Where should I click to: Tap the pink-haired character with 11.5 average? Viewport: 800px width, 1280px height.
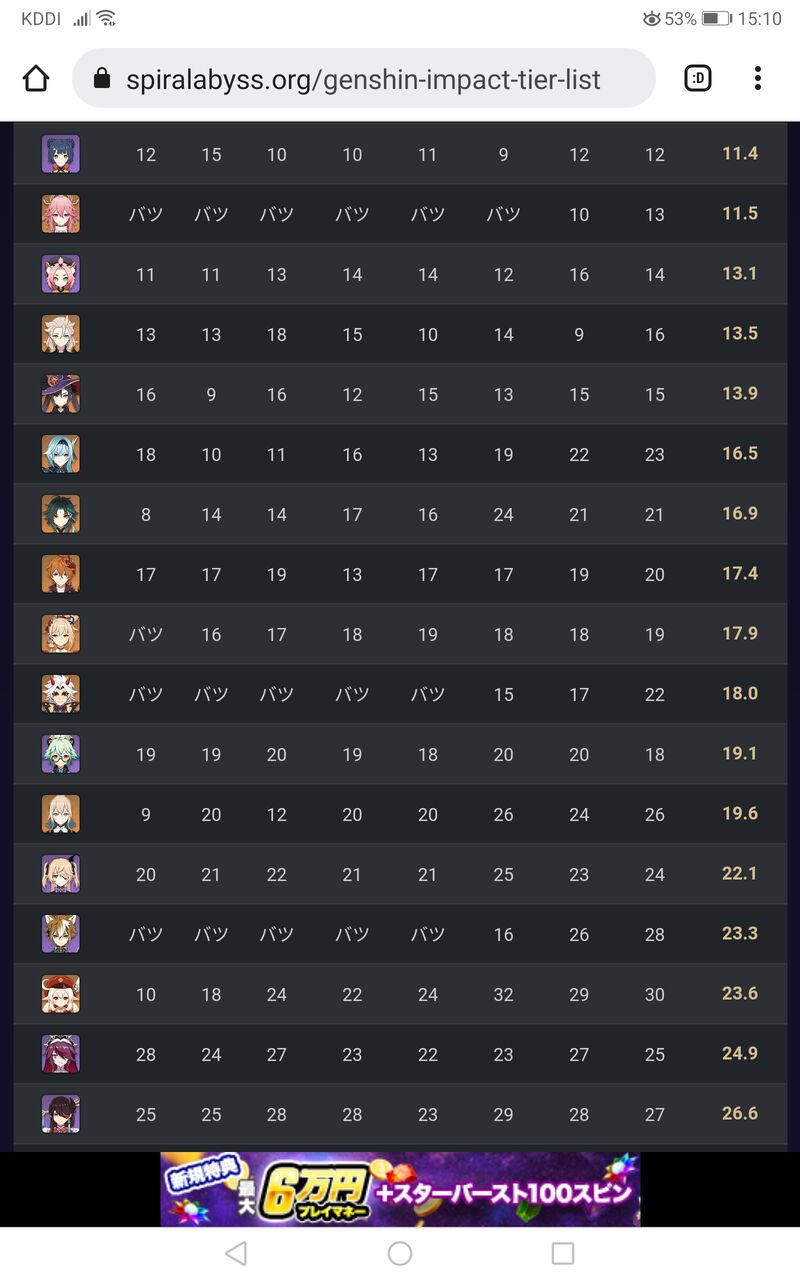pos(61,214)
